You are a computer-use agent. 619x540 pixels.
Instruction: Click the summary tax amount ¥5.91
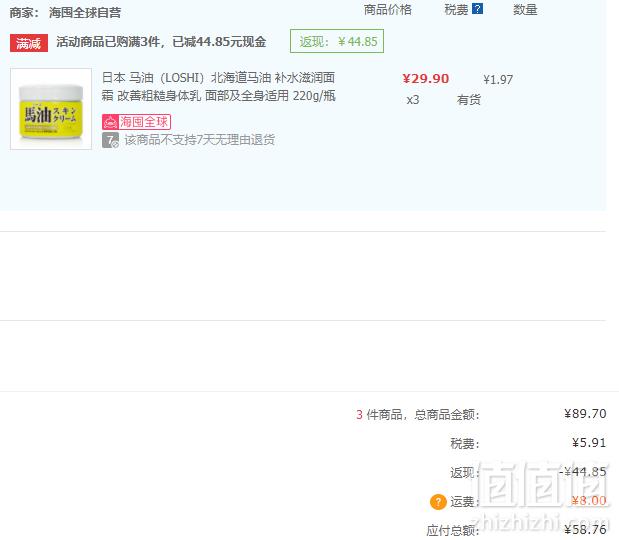click(x=589, y=442)
